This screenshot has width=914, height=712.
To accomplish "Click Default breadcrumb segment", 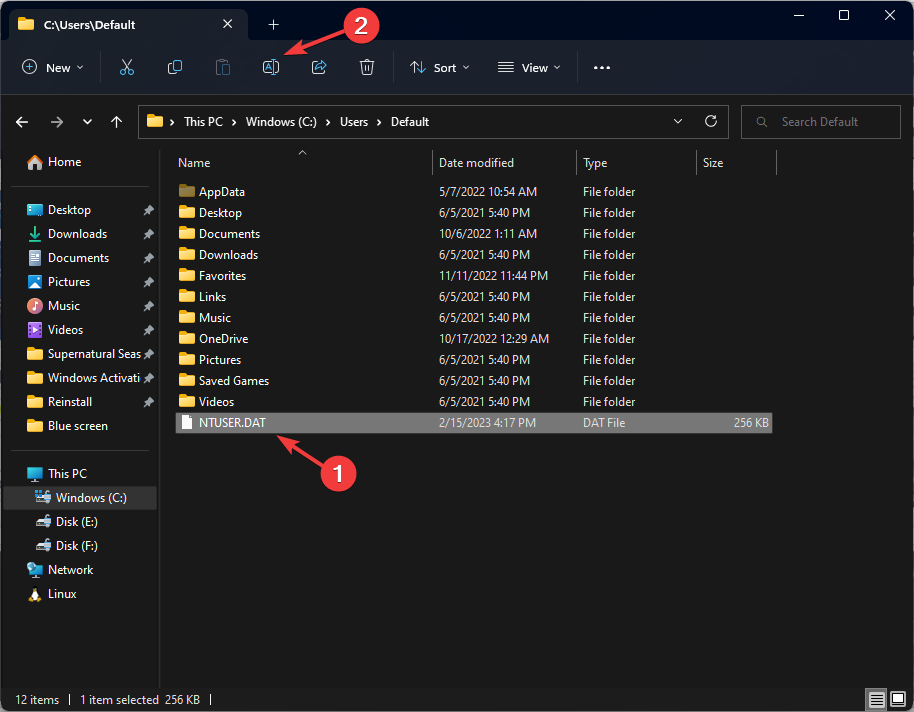I will click(410, 122).
